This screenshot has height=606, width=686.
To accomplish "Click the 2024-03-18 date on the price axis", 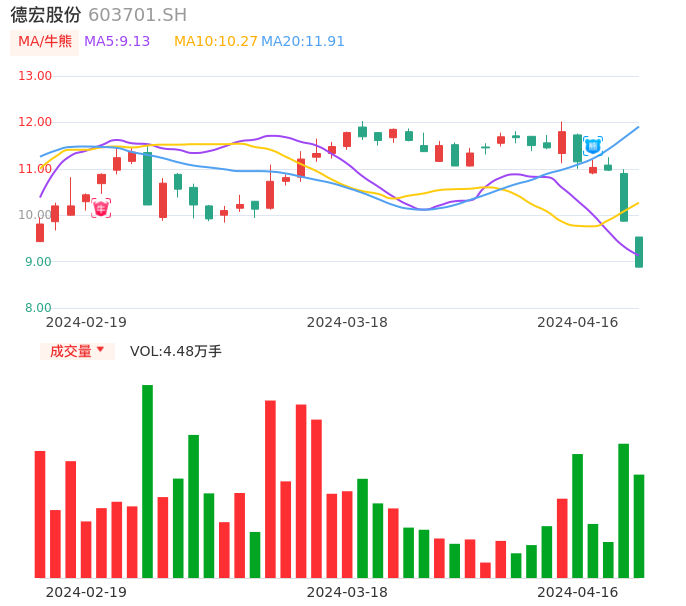I will (x=347, y=322).
